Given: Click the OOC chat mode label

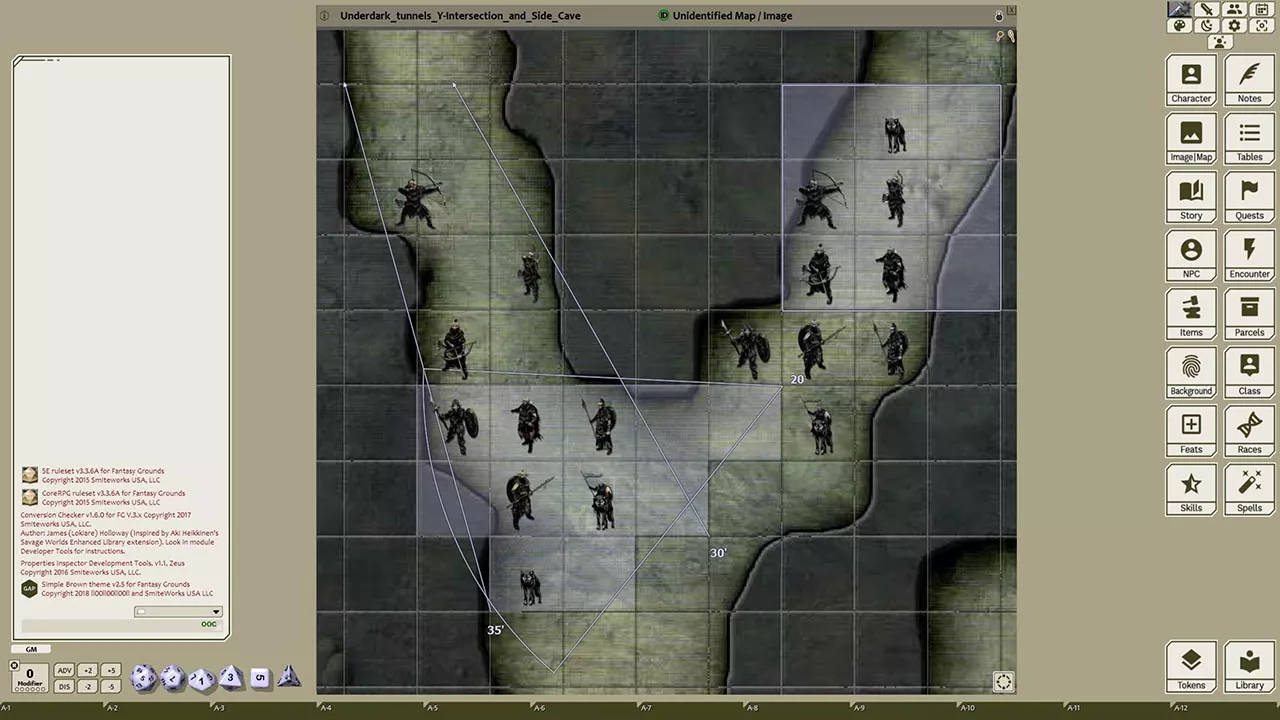Looking at the screenshot, I should coord(208,624).
